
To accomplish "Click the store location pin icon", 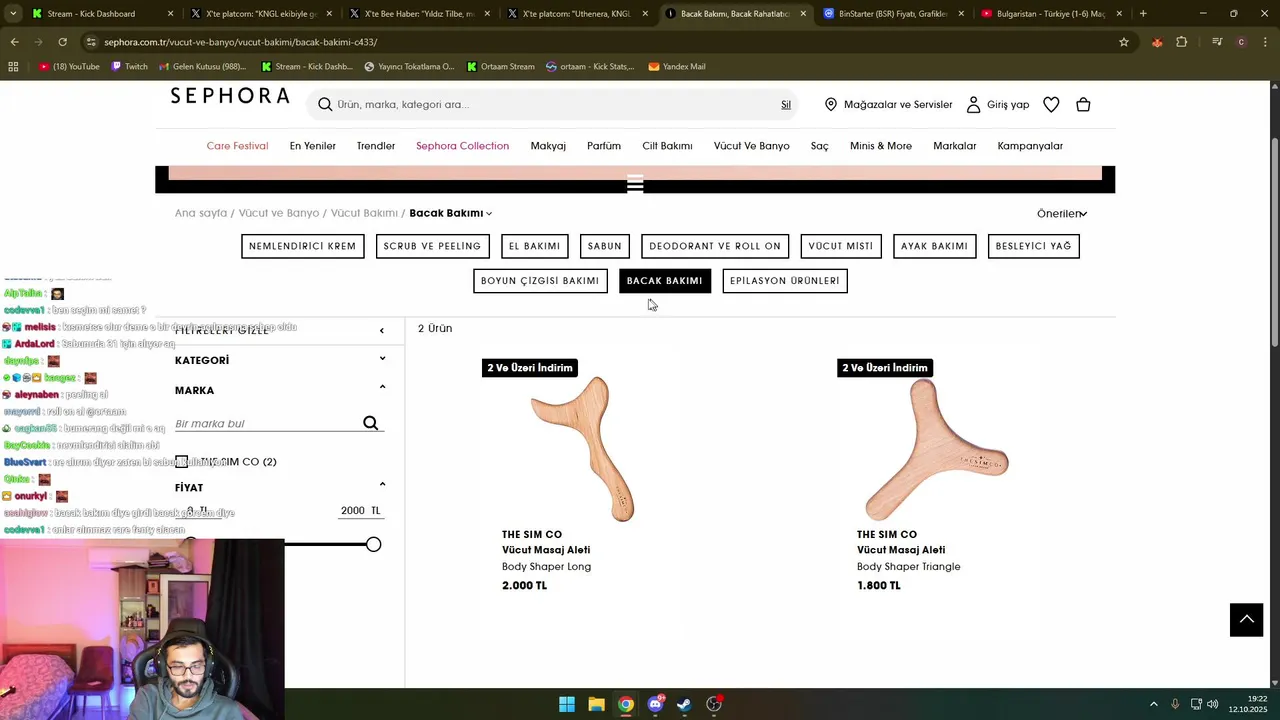I will tap(831, 104).
